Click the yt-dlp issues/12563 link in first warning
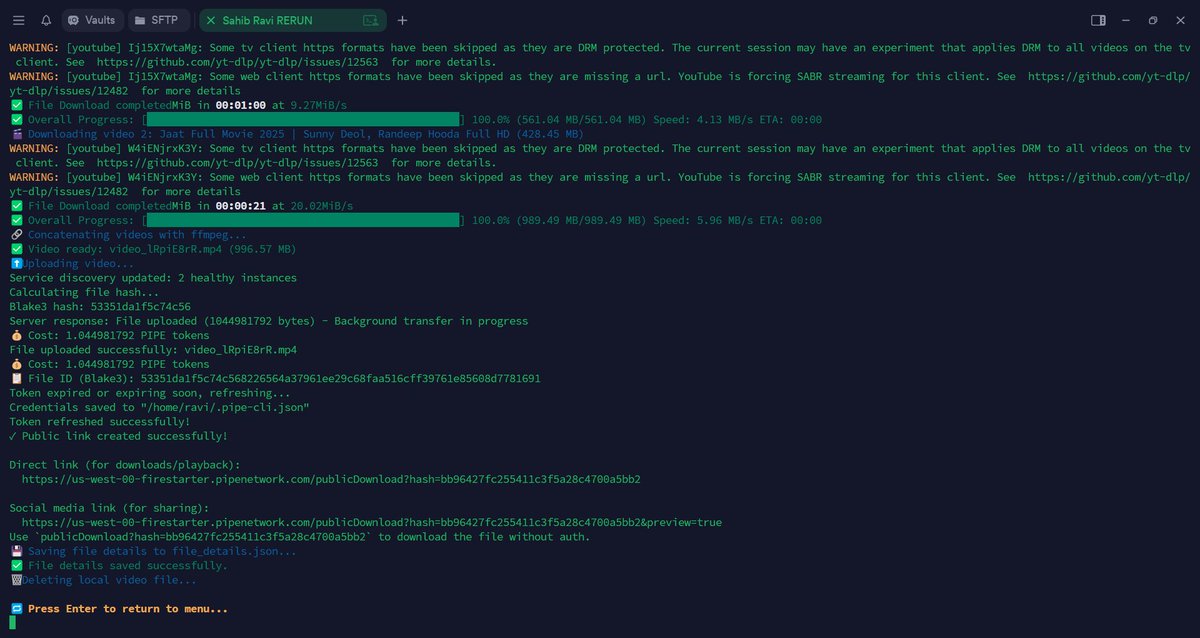Screen dimensions: 1200x638 pyautogui.click(x=237, y=62)
